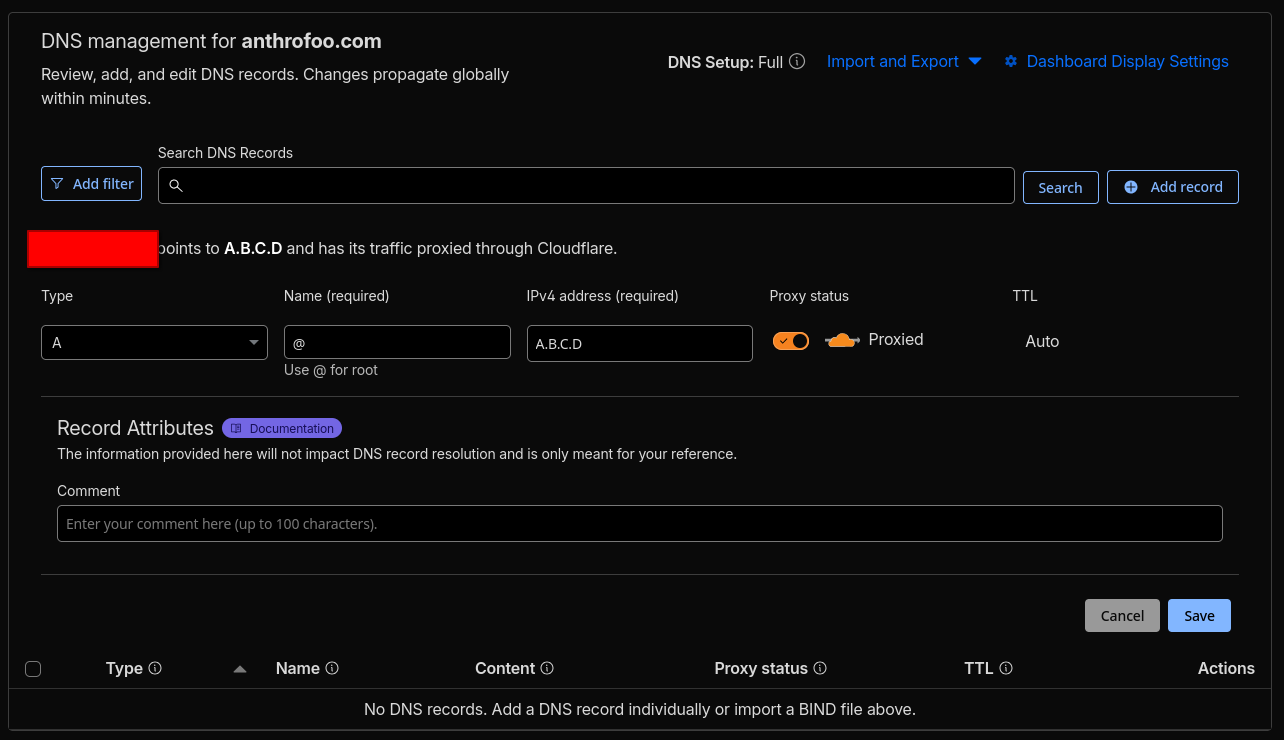Click the search magnifier icon
The width and height of the screenshot is (1284, 740).
pos(176,186)
